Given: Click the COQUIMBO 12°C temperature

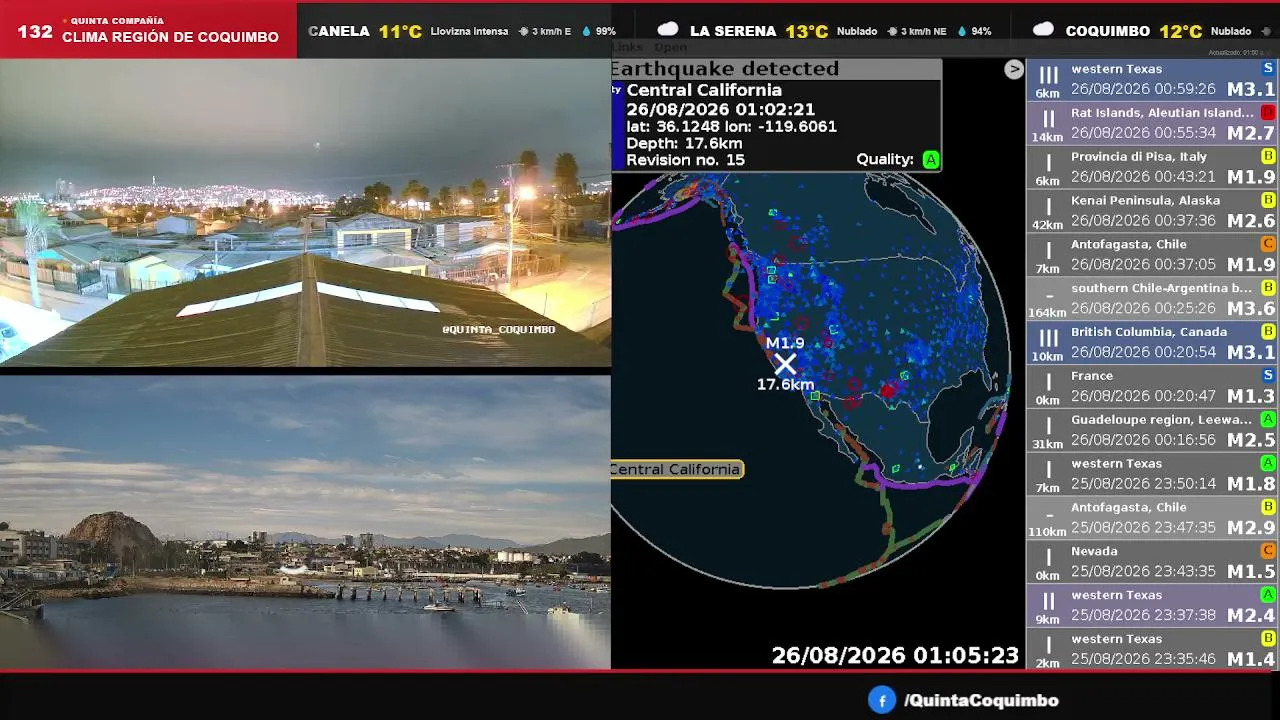Looking at the screenshot, I should click(1181, 31).
